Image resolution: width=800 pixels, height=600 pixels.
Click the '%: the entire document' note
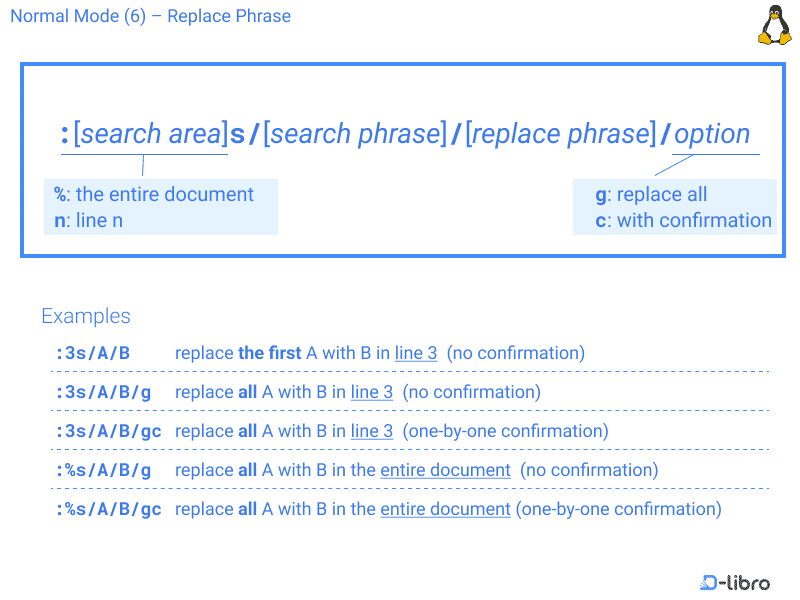[154, 194]
